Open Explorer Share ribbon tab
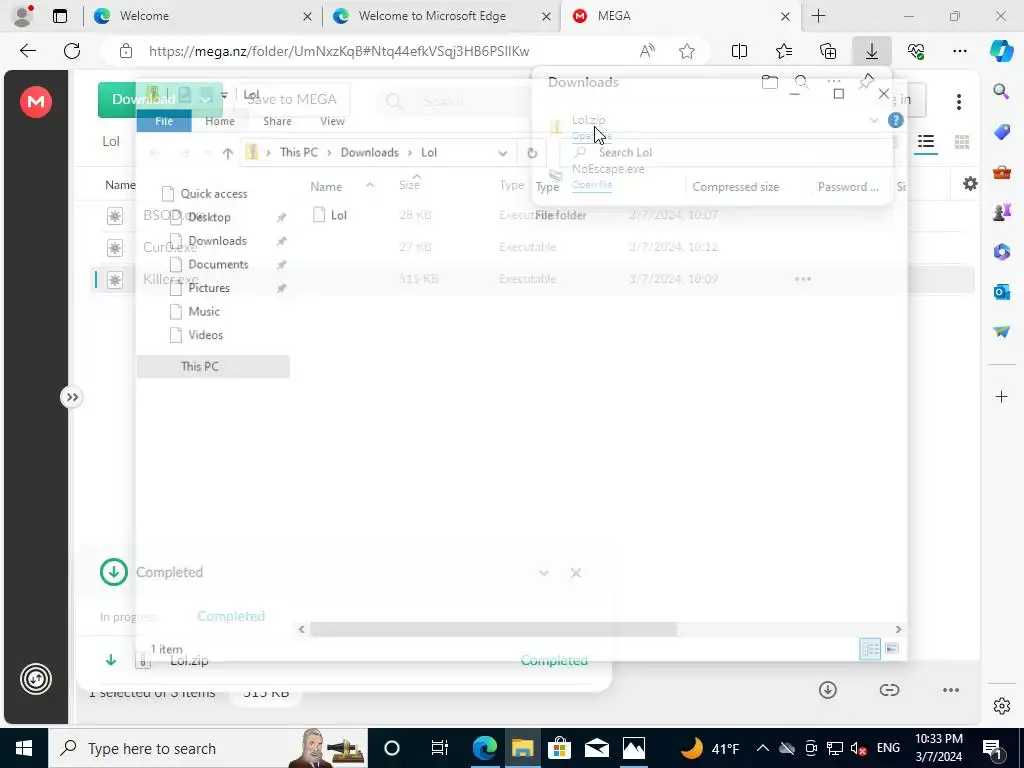This screenshot has width=1024, height=768. coord(278,121)
